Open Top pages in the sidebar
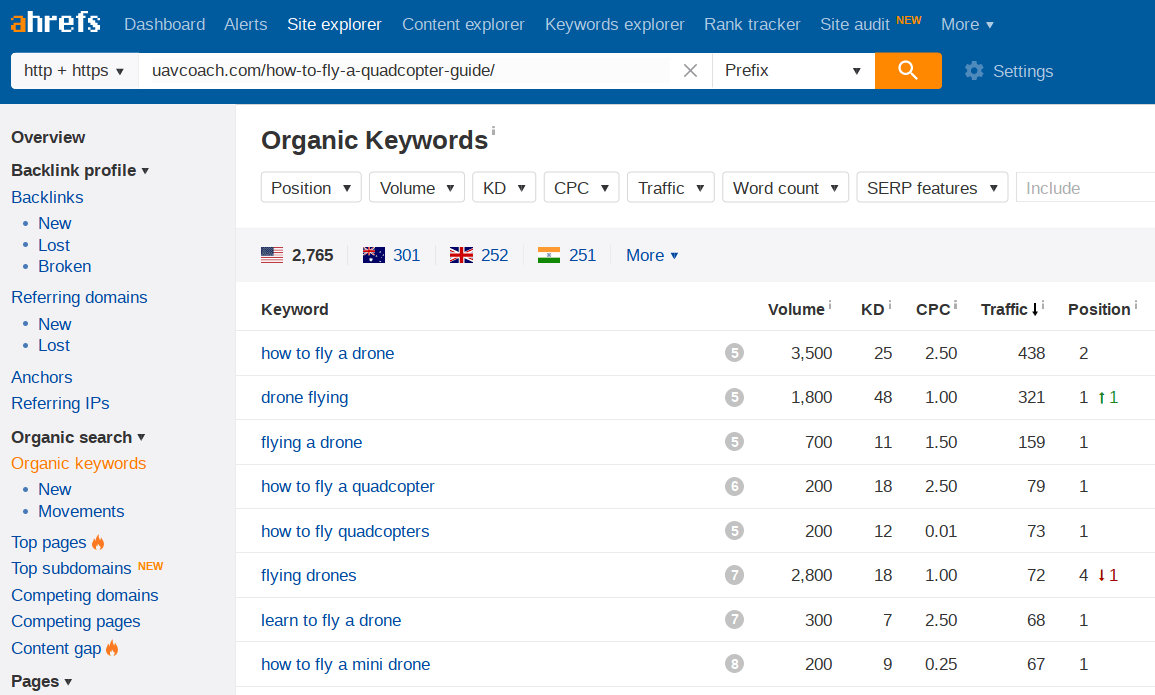This screenshot has height=695, width=1155. pyautogui.click(x=49, y=543)
